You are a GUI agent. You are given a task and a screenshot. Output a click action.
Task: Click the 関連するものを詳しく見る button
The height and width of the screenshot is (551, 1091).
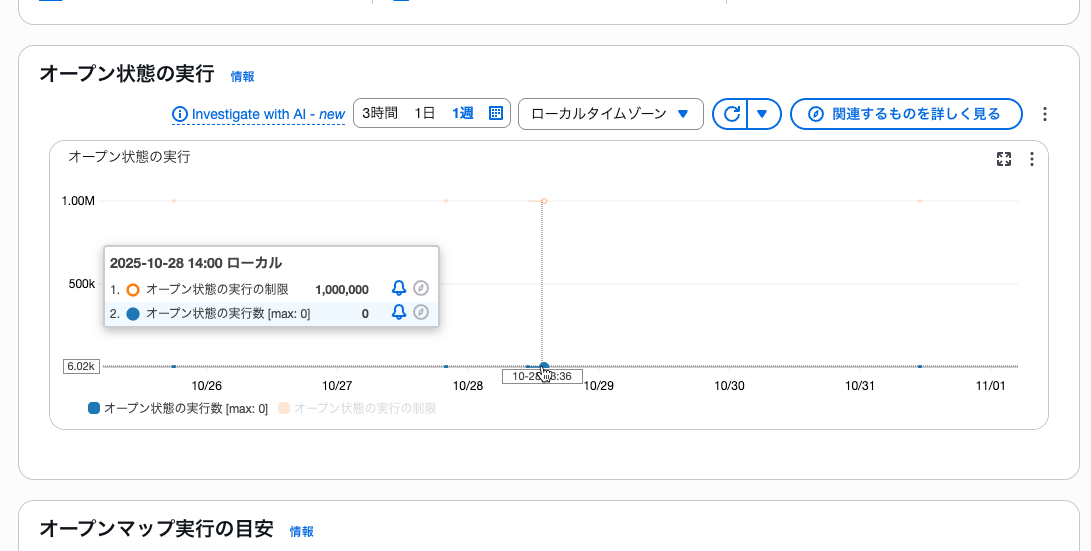point(905,114)
